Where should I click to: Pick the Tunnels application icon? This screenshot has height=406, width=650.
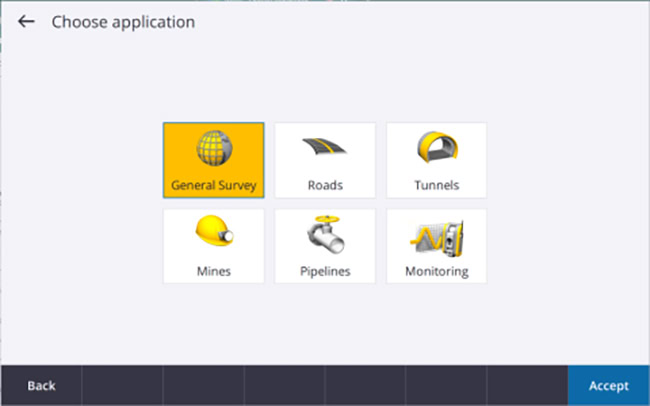pos(437,147)
